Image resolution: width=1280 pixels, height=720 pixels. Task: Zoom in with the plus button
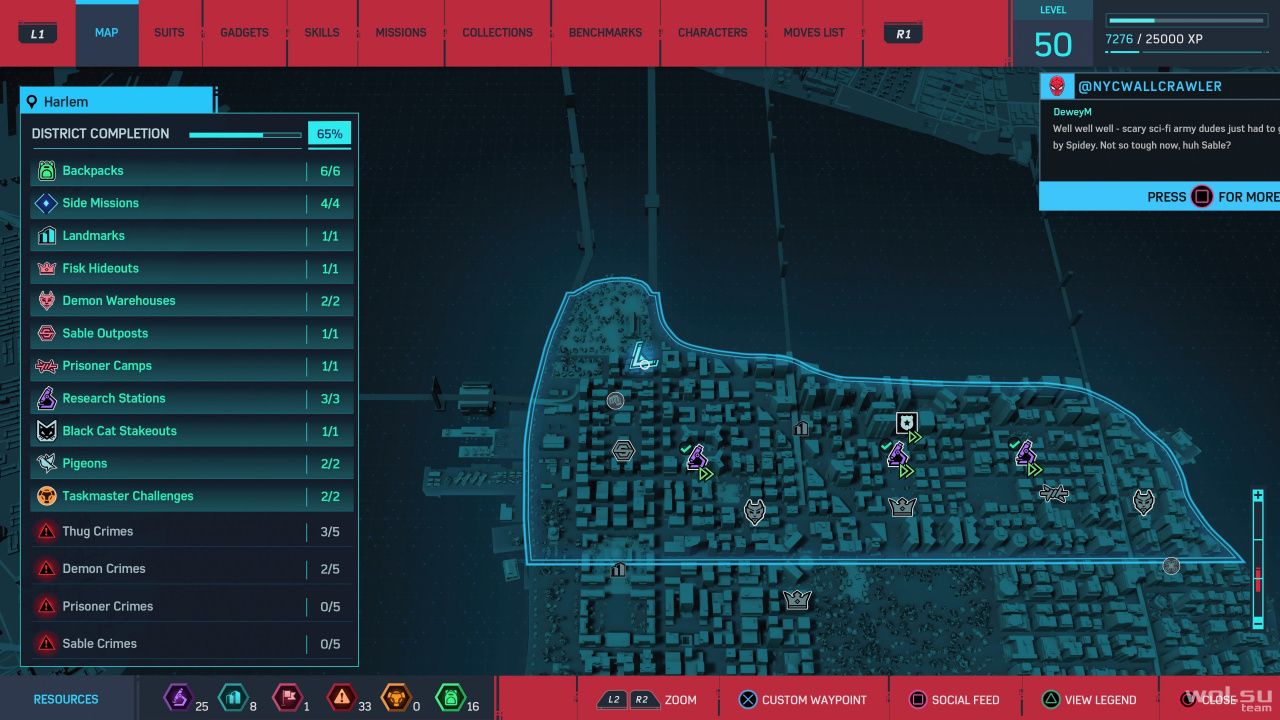pos(1258,497)
